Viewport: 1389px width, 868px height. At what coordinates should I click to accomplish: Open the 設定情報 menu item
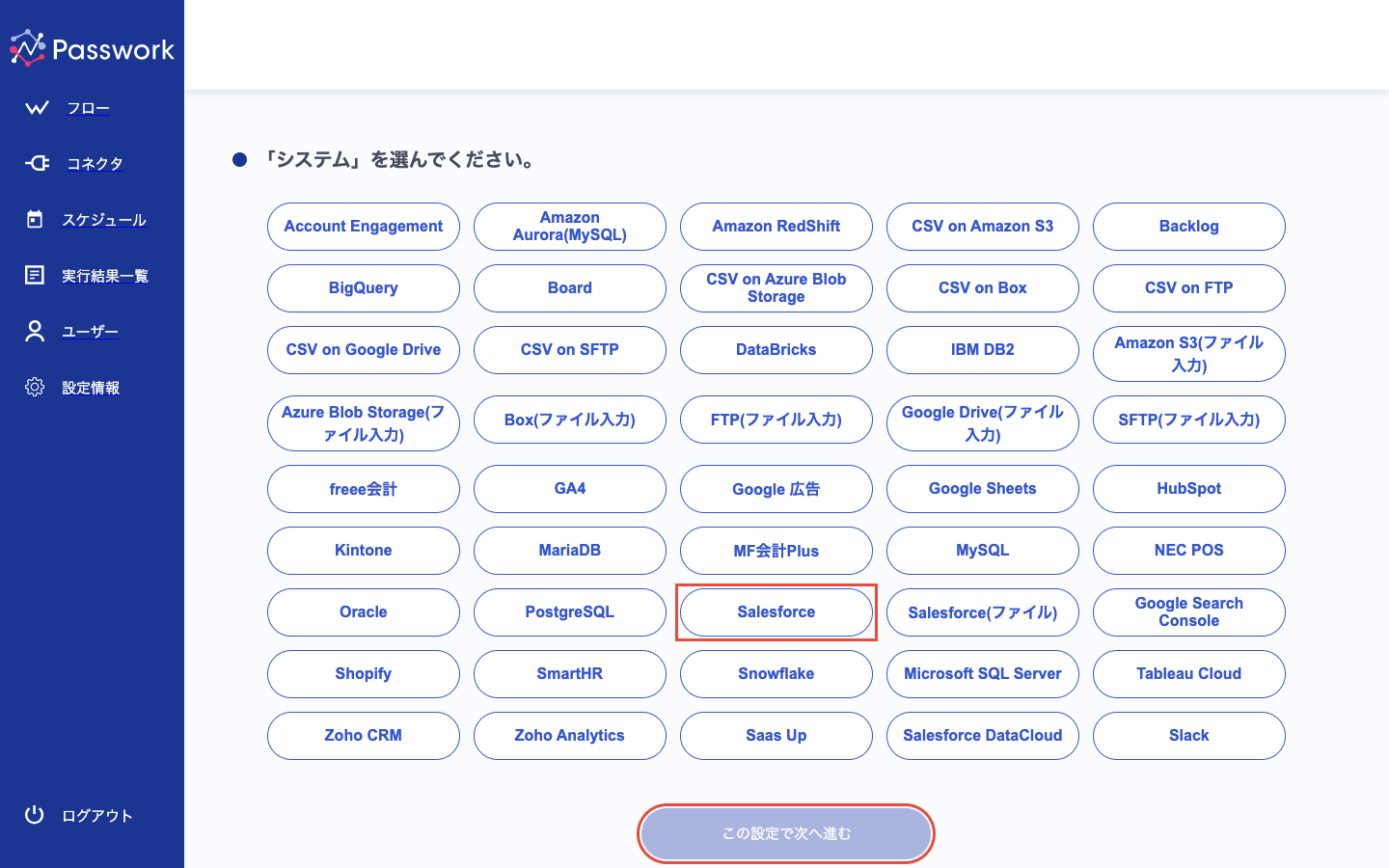tap(91, 388)
